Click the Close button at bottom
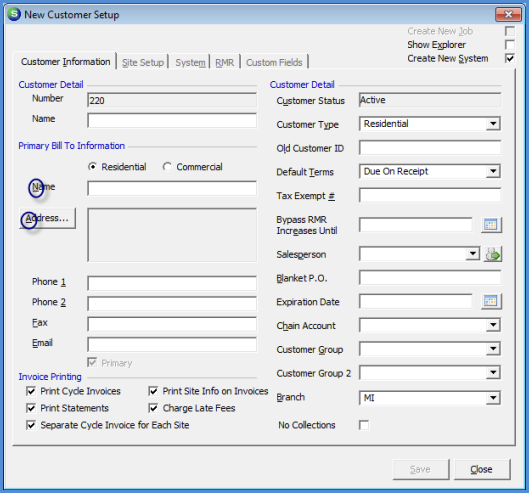This screenshot has width=529, height=493. coord(482,469)
